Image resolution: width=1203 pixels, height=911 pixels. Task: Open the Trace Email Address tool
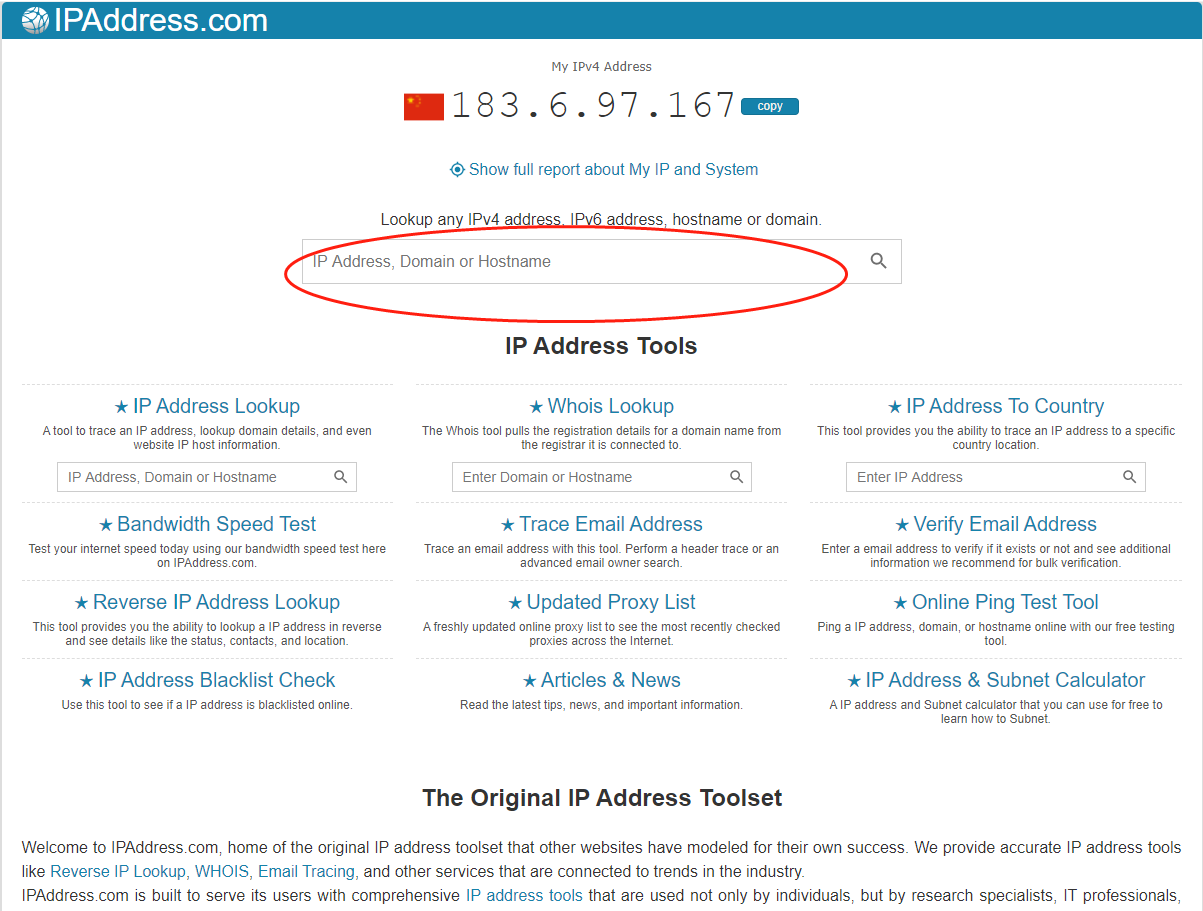click(x=611, y=524)
